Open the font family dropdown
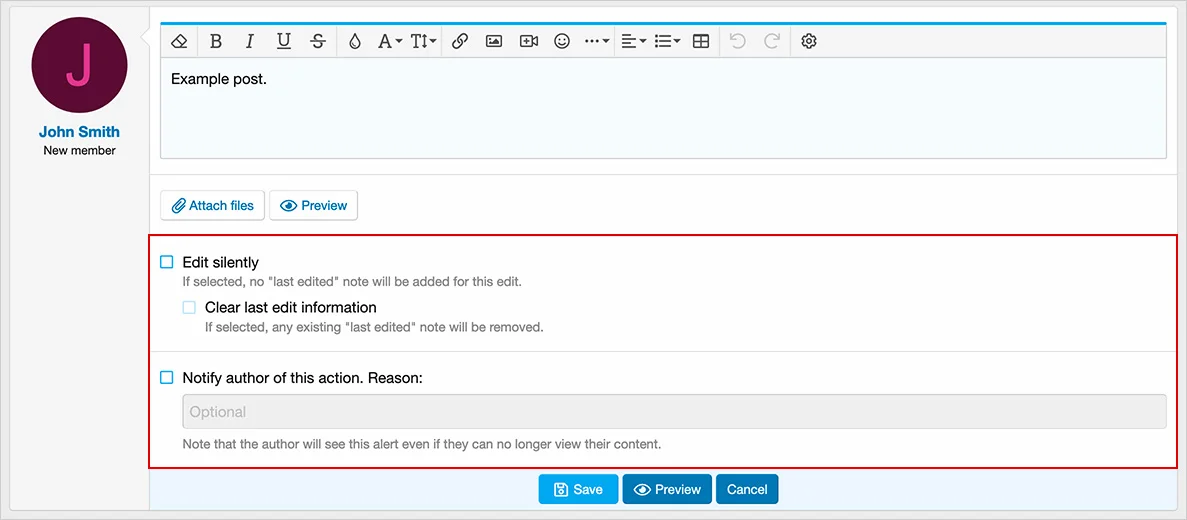The image size is (1187, 520). (389, 41)
